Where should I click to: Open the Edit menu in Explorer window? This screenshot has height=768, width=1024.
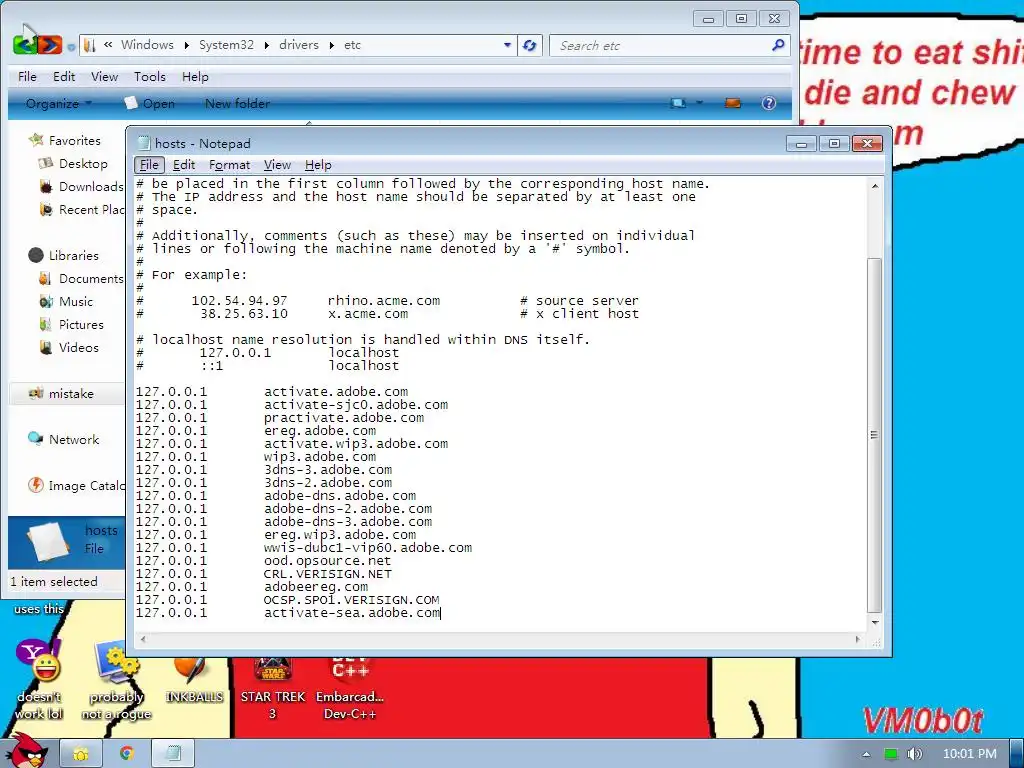tap(64, 76)
